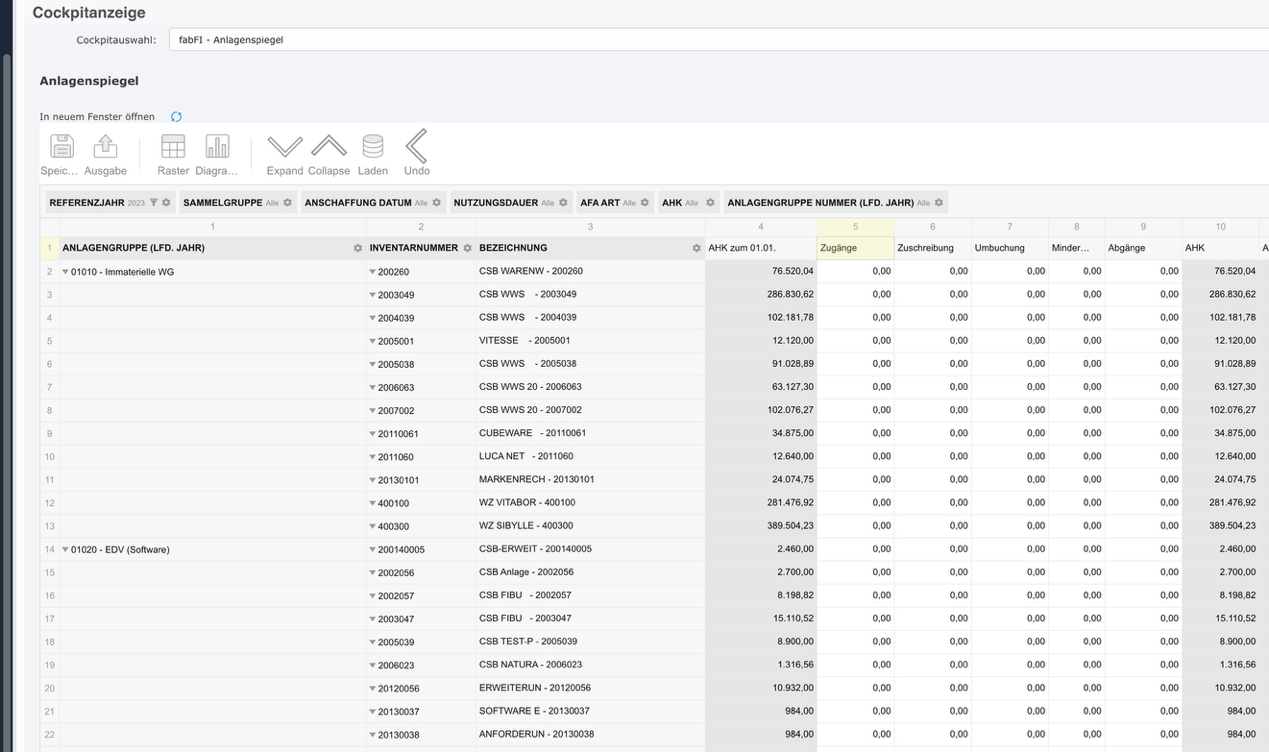Click the funnel icon on REFERENZJAHR filter

[153, 203]
